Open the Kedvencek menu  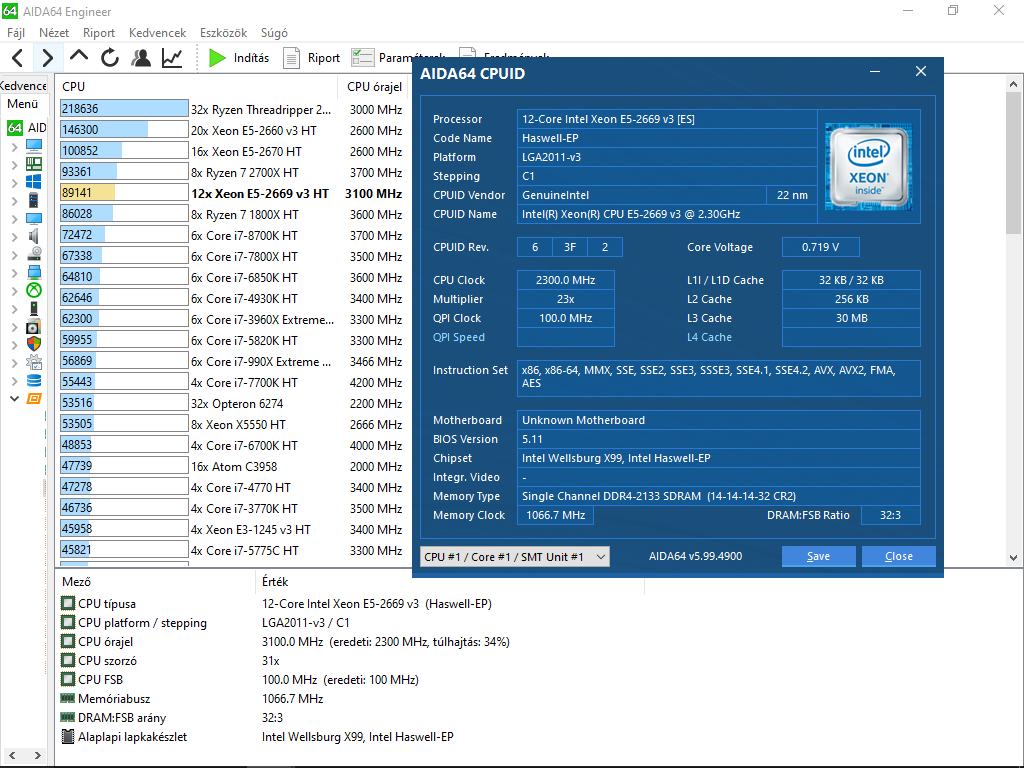156,32
